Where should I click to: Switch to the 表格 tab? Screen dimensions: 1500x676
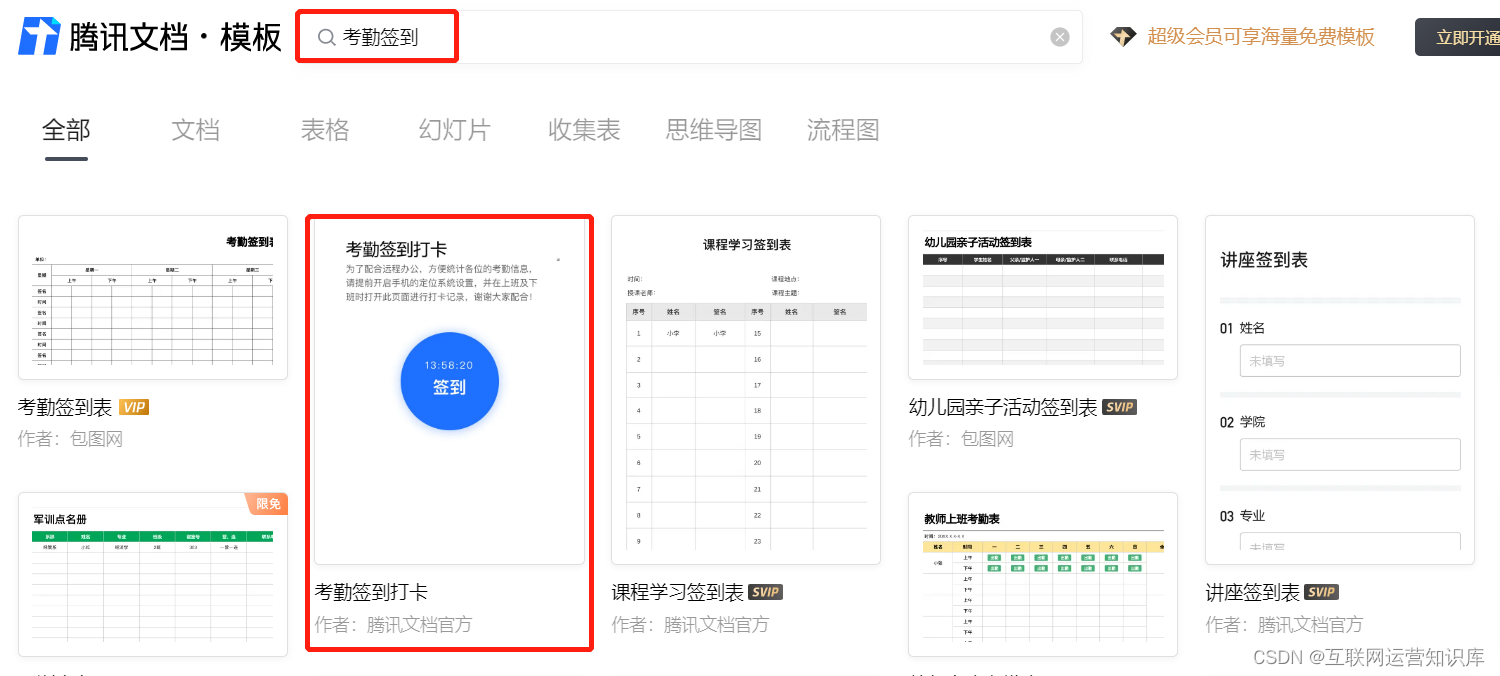click(324, 129)
